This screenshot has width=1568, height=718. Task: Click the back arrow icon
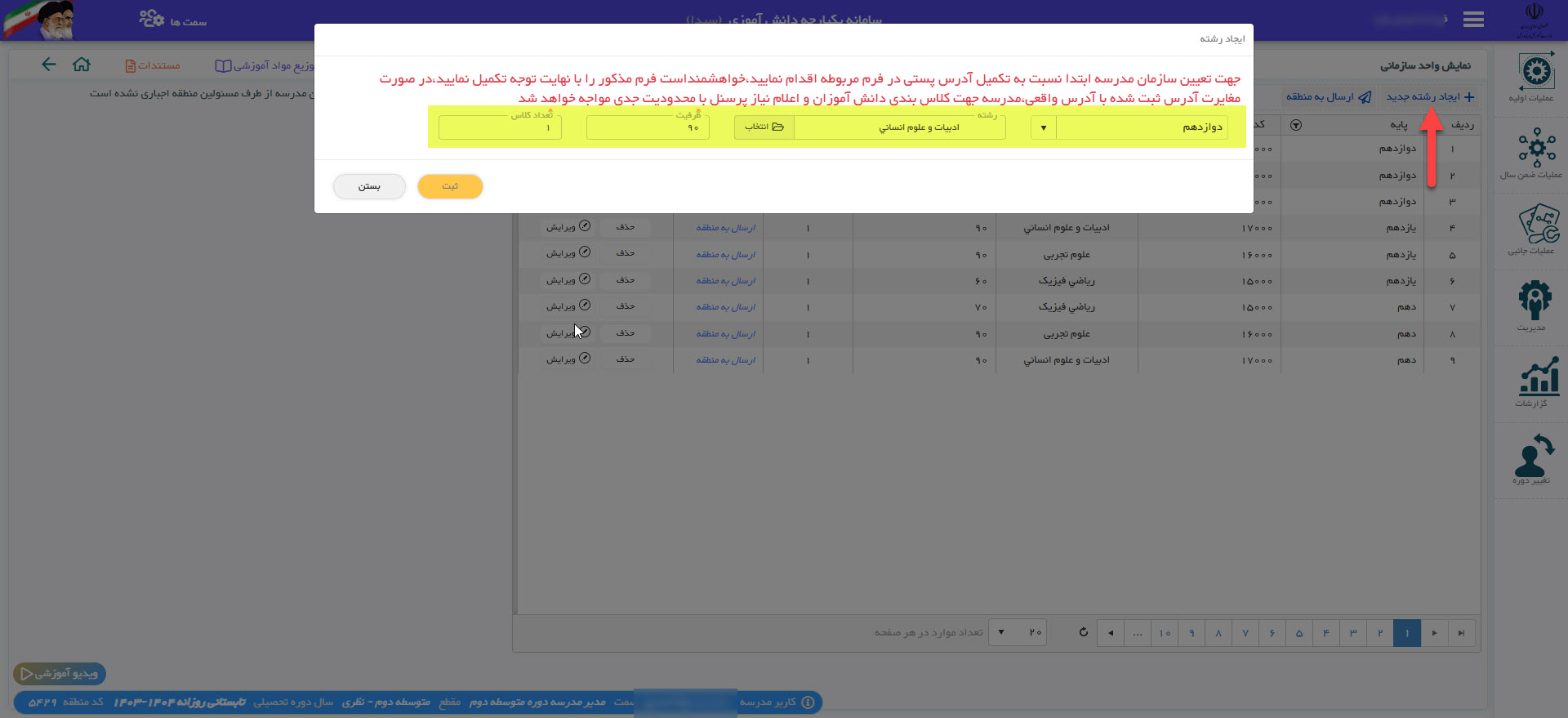(49, 65)
